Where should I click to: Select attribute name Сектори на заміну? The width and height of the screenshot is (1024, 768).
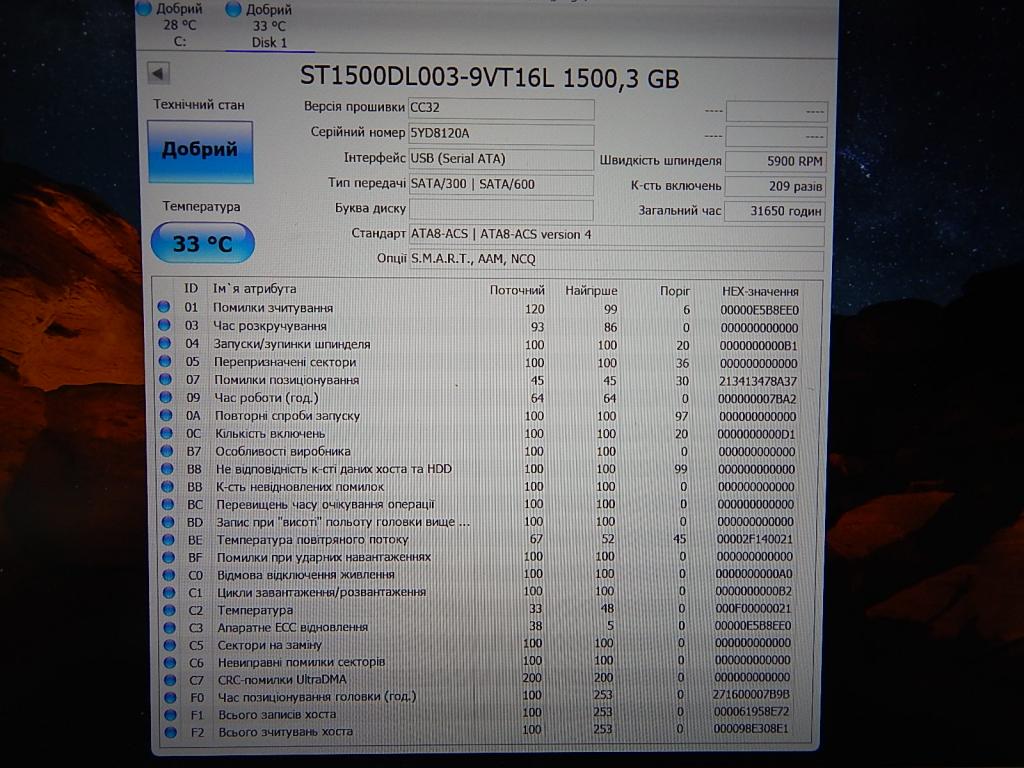[270, 645]
